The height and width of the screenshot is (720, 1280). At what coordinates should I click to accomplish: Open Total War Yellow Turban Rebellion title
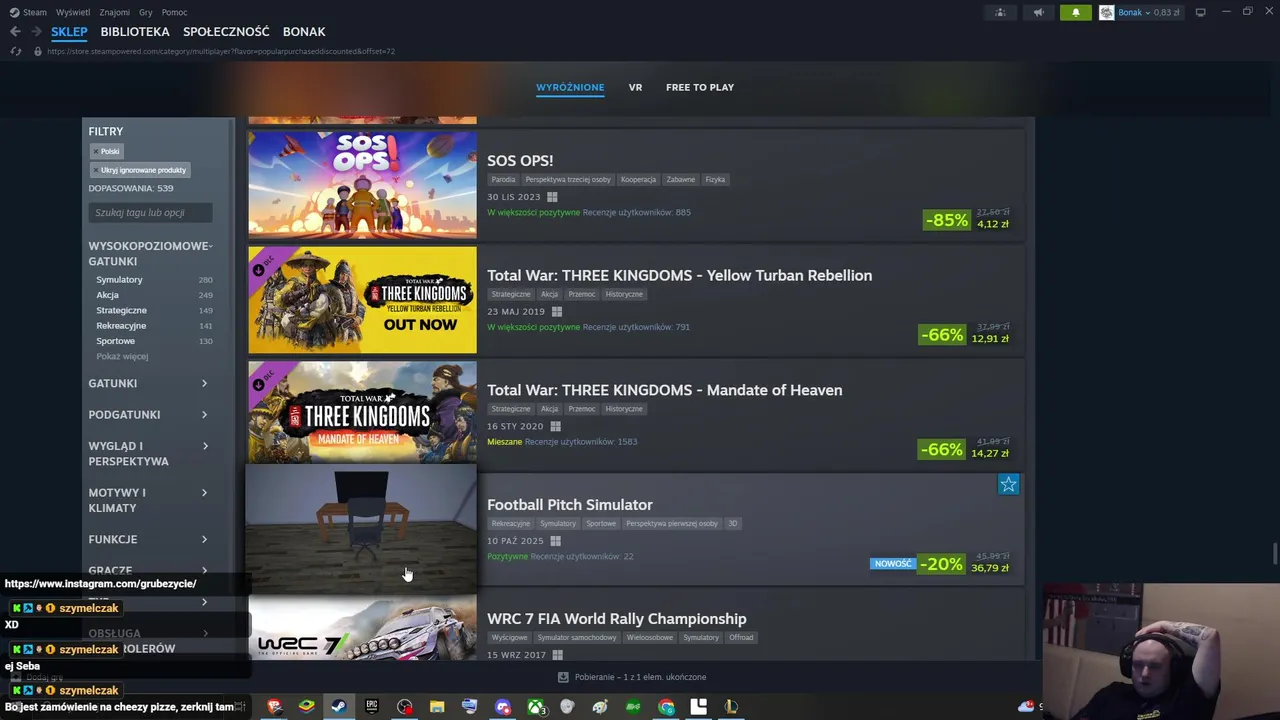click(x=679, y=275)
